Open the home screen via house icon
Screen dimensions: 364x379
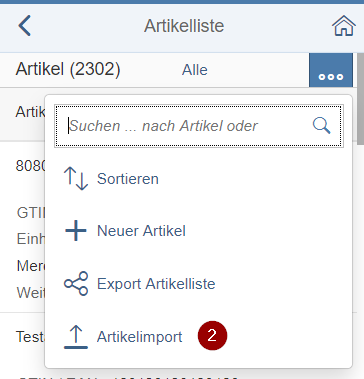[344, 26]
